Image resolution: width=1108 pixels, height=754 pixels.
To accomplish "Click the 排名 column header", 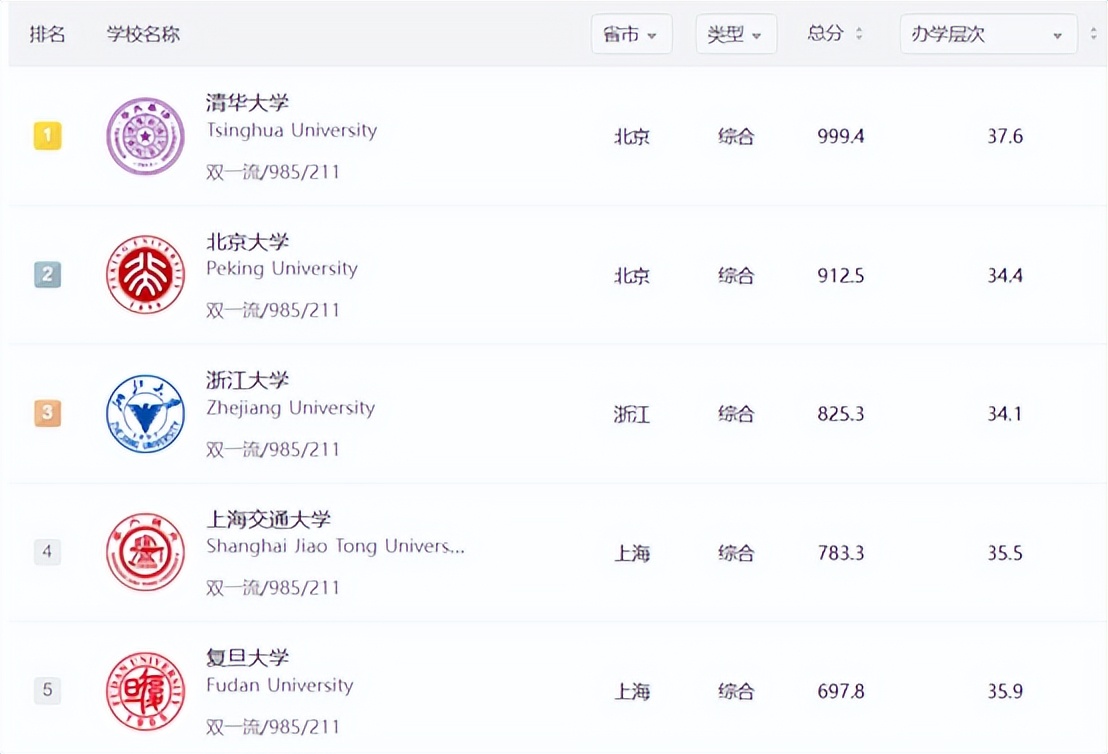I will coord(47,33).
